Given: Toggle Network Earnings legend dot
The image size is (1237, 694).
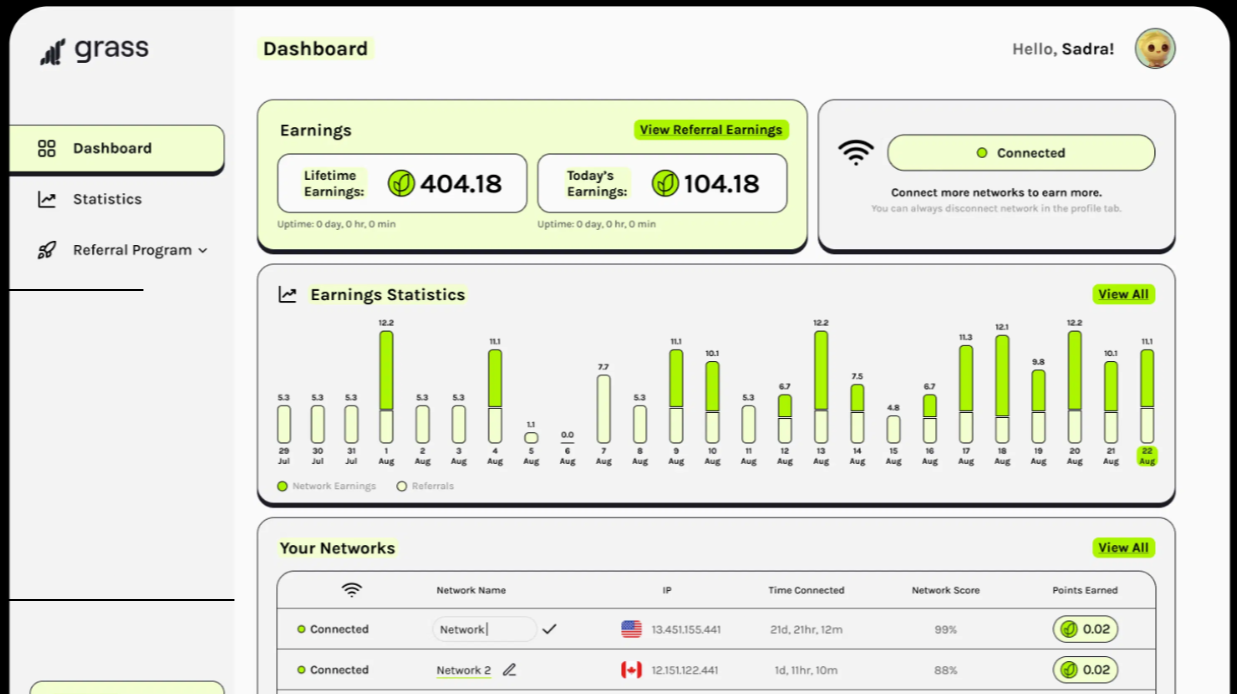Looking at the screenshot, I should pos(283,486).
